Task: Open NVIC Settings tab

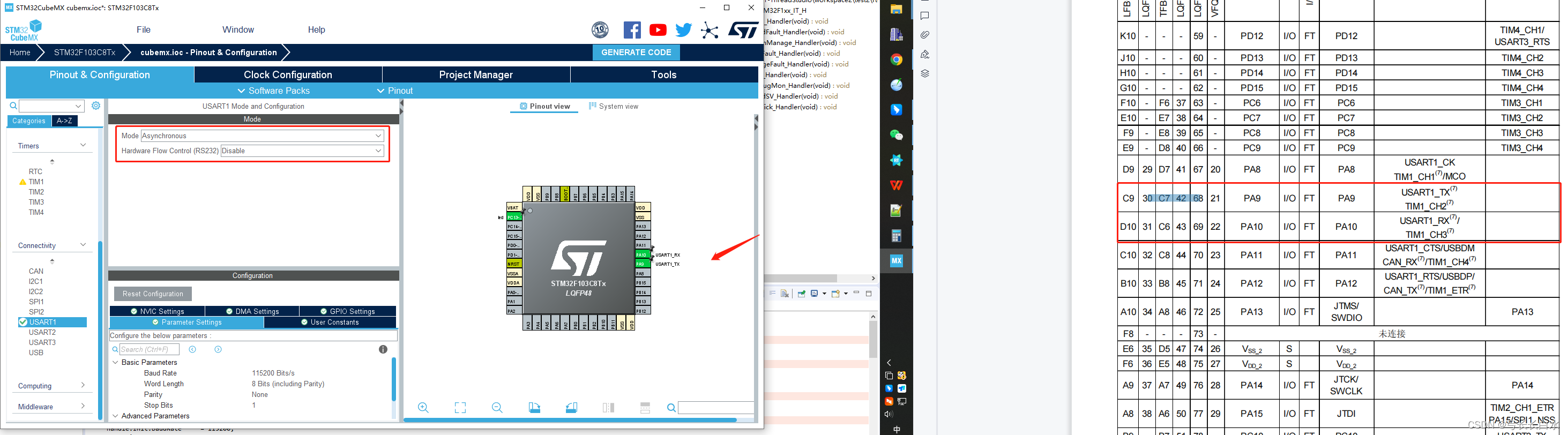Action: [157, 311]
